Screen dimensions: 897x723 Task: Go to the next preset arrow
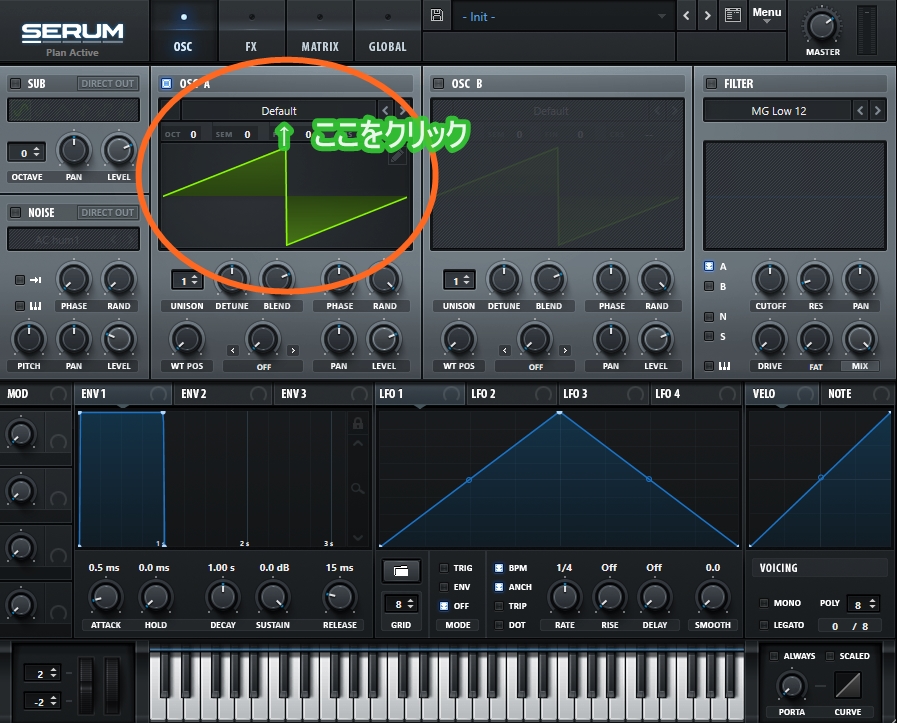(708, 16)
